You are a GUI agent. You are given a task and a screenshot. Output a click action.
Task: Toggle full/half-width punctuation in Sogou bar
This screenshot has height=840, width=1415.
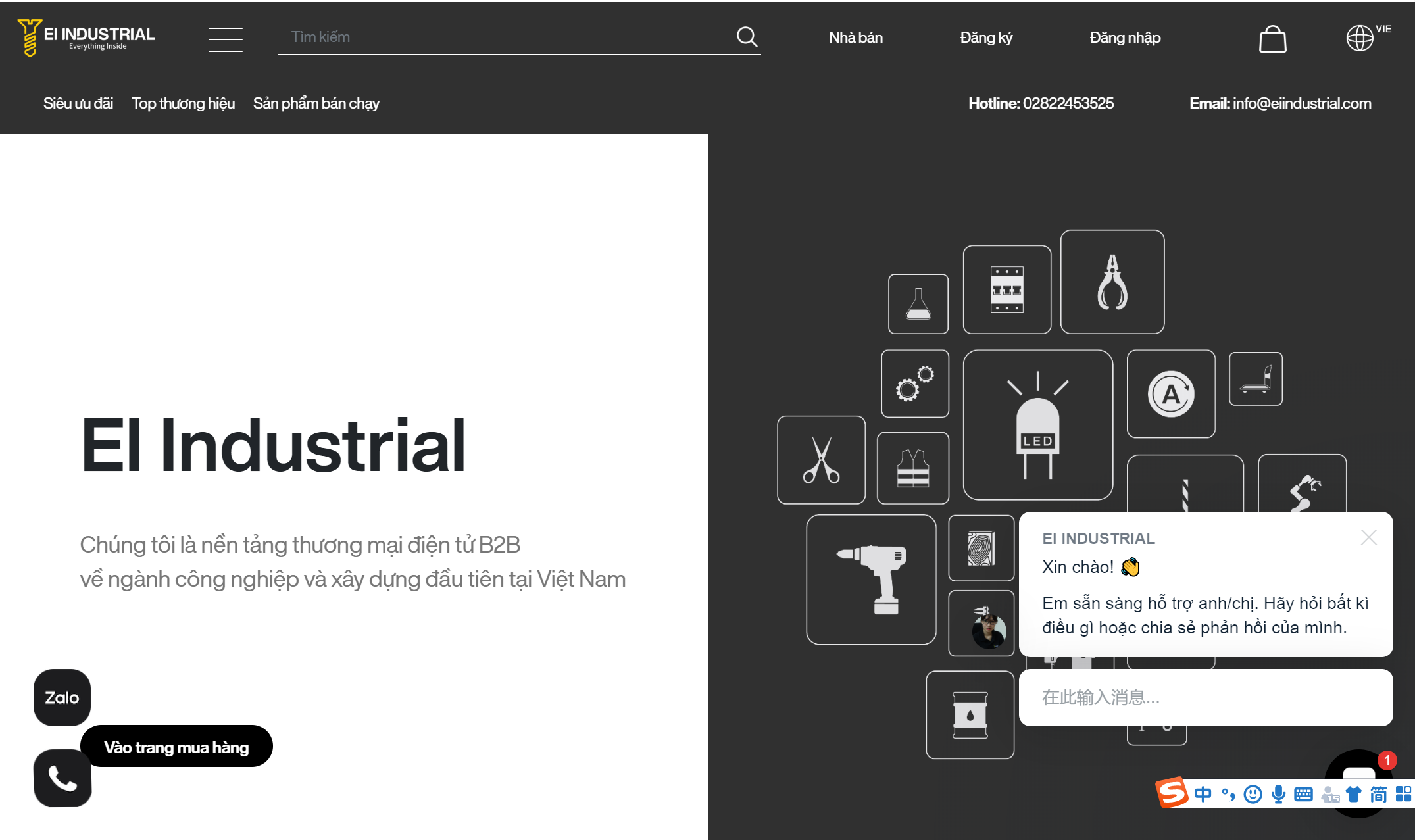click(x=1228, y=794)
